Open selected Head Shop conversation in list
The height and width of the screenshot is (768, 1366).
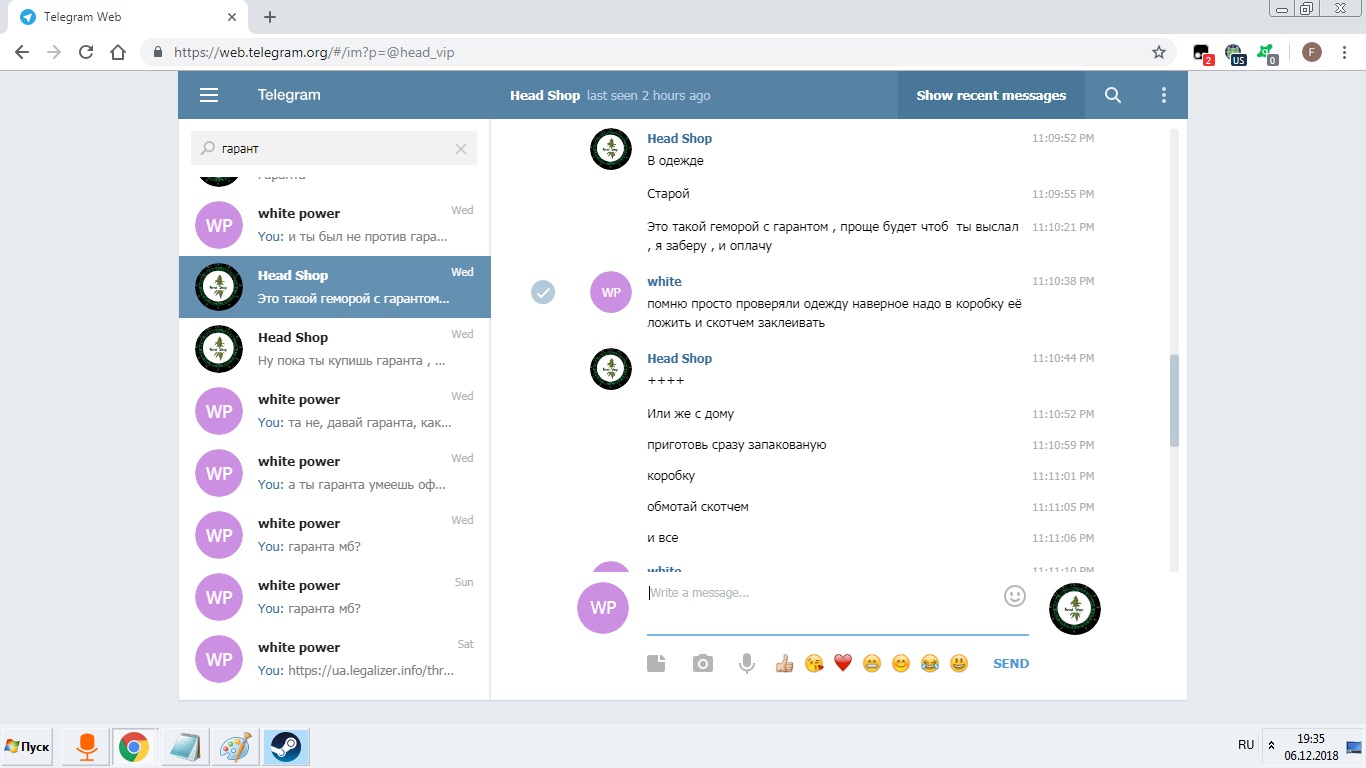pos(335,287)
